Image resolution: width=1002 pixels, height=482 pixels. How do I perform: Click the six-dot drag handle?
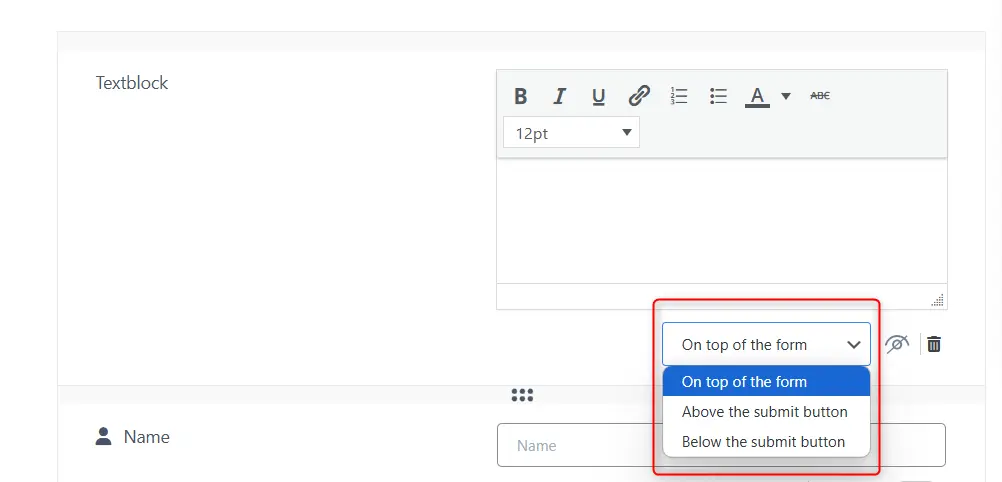click(522, 395)
